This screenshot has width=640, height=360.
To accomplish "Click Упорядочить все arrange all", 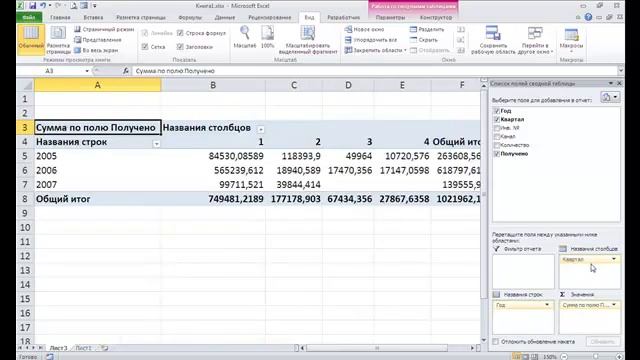I will (371, 40).
